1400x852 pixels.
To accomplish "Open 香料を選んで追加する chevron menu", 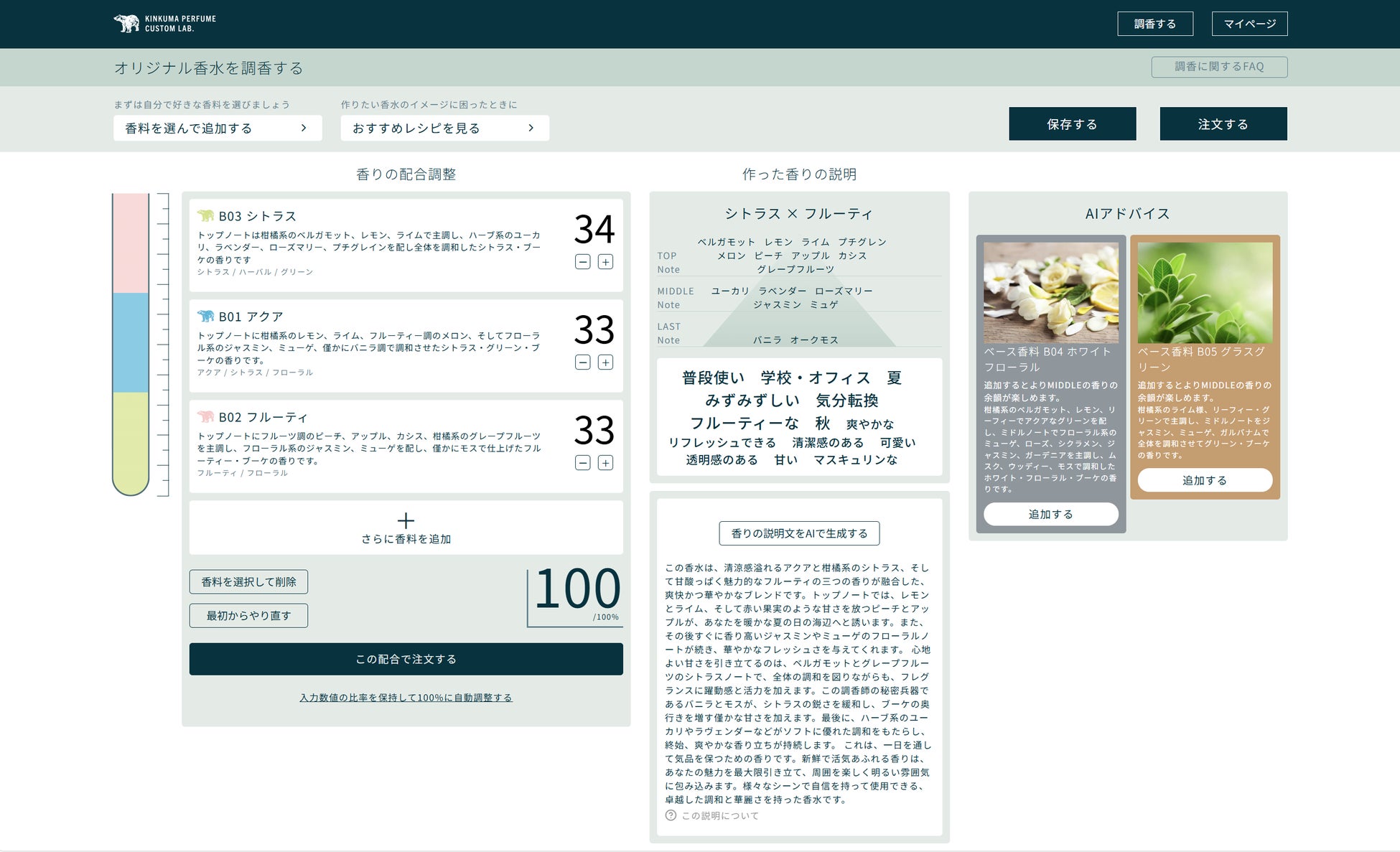I will [x=304, y=128].
